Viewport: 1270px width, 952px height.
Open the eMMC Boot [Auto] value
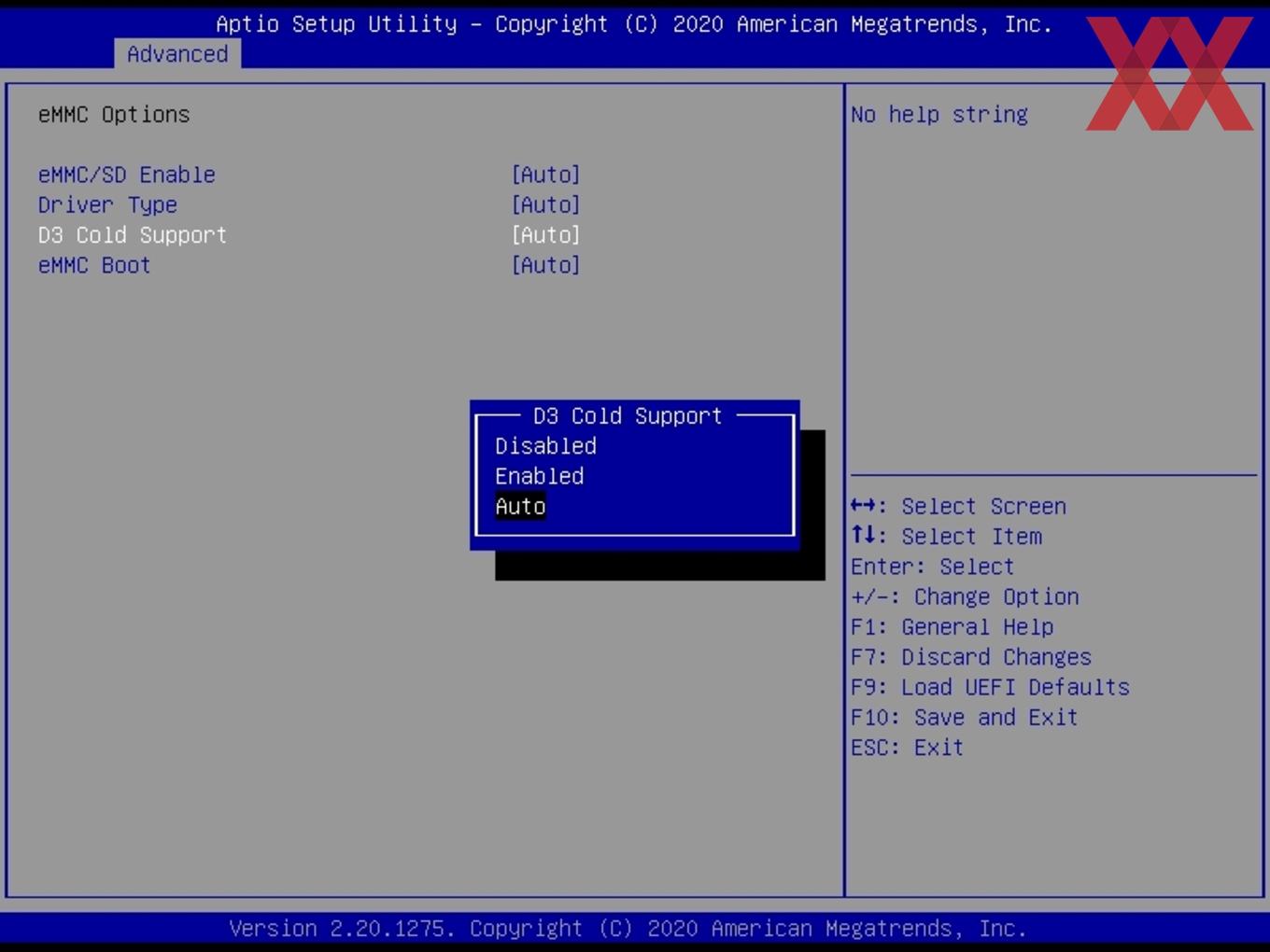coord(546,265)
